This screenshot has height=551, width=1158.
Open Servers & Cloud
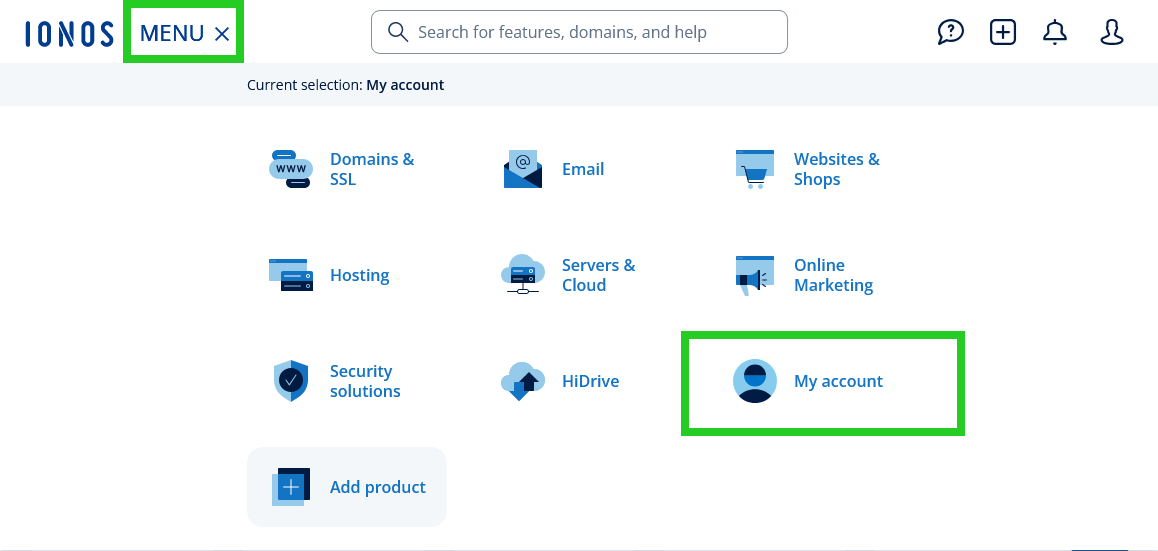(598, 275)
